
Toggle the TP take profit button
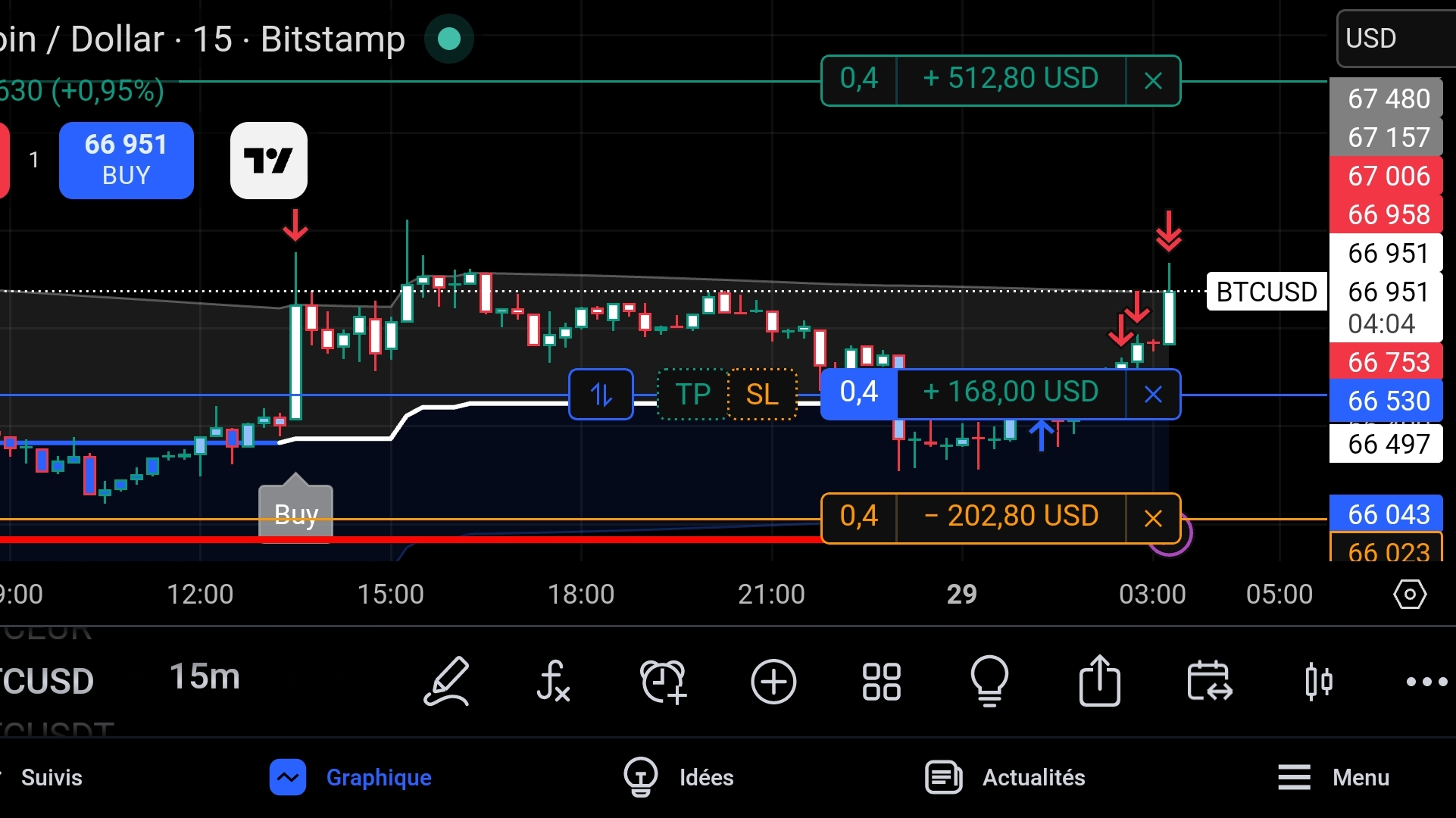692,395
